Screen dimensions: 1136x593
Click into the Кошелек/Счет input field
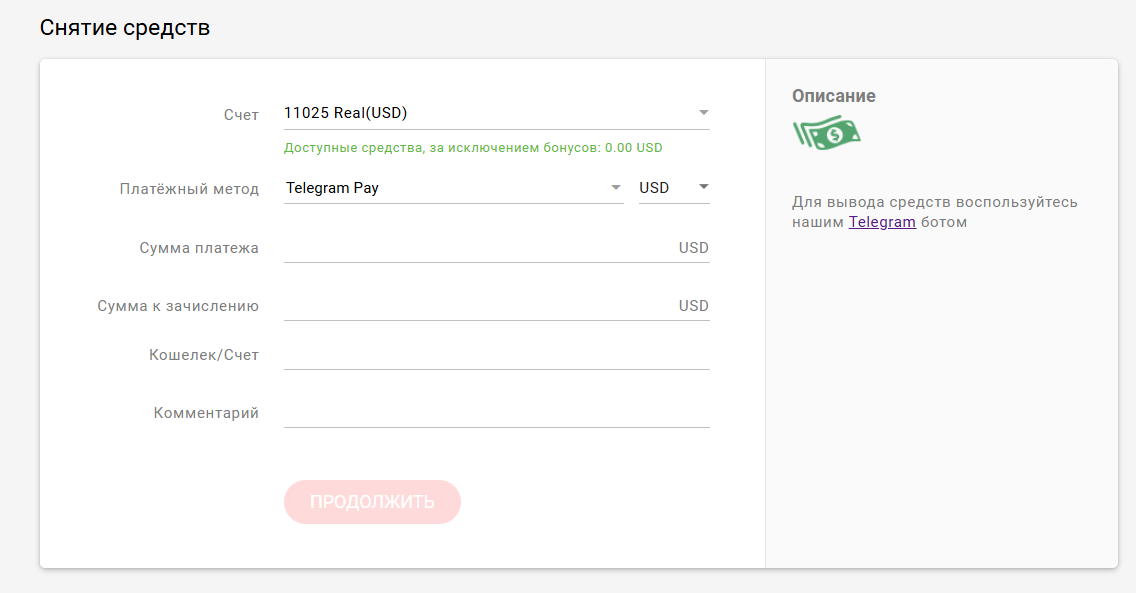496,355
